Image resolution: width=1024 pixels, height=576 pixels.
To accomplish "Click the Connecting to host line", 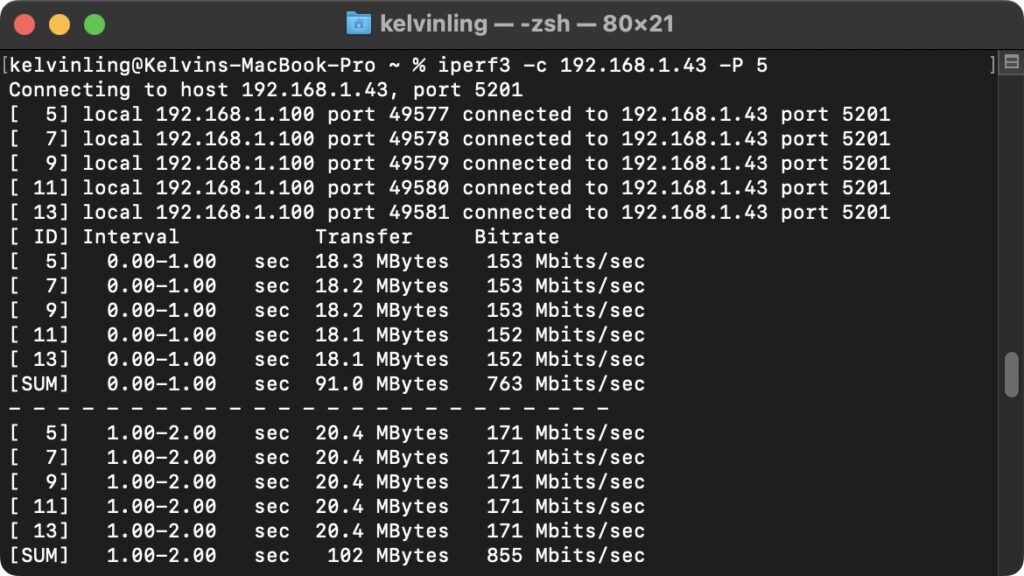I will tap(266, 89).
